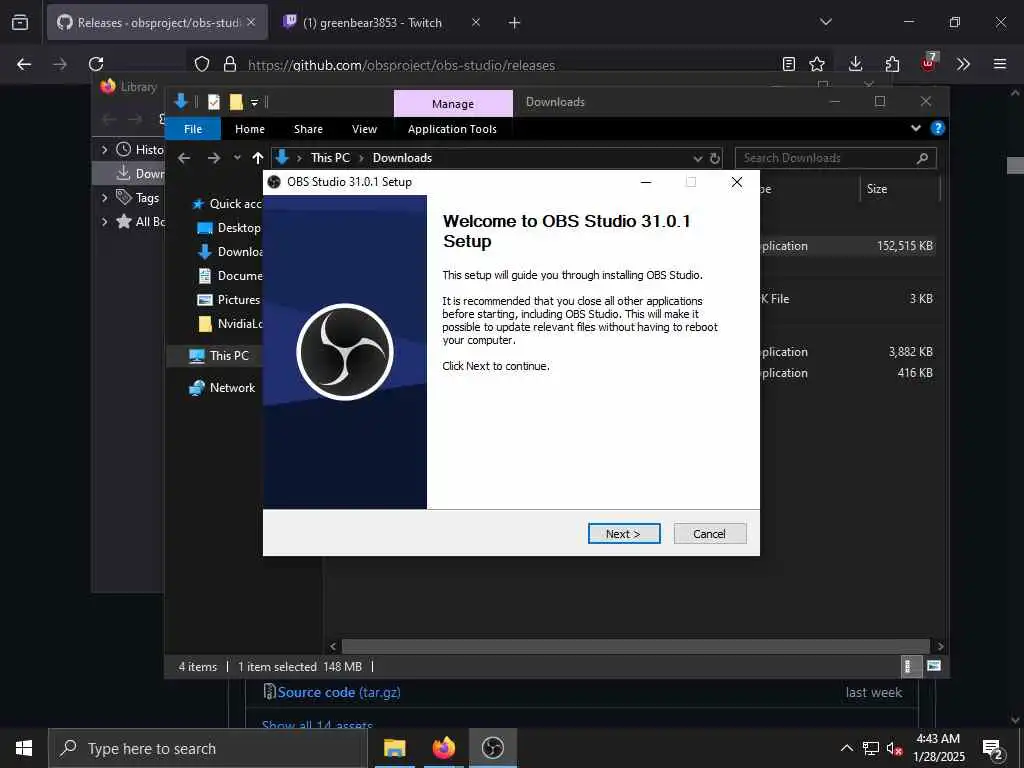The image size is (1024, 768).
Task: Click the Explorer horizontal scrollbar
Action: (635, 646)
